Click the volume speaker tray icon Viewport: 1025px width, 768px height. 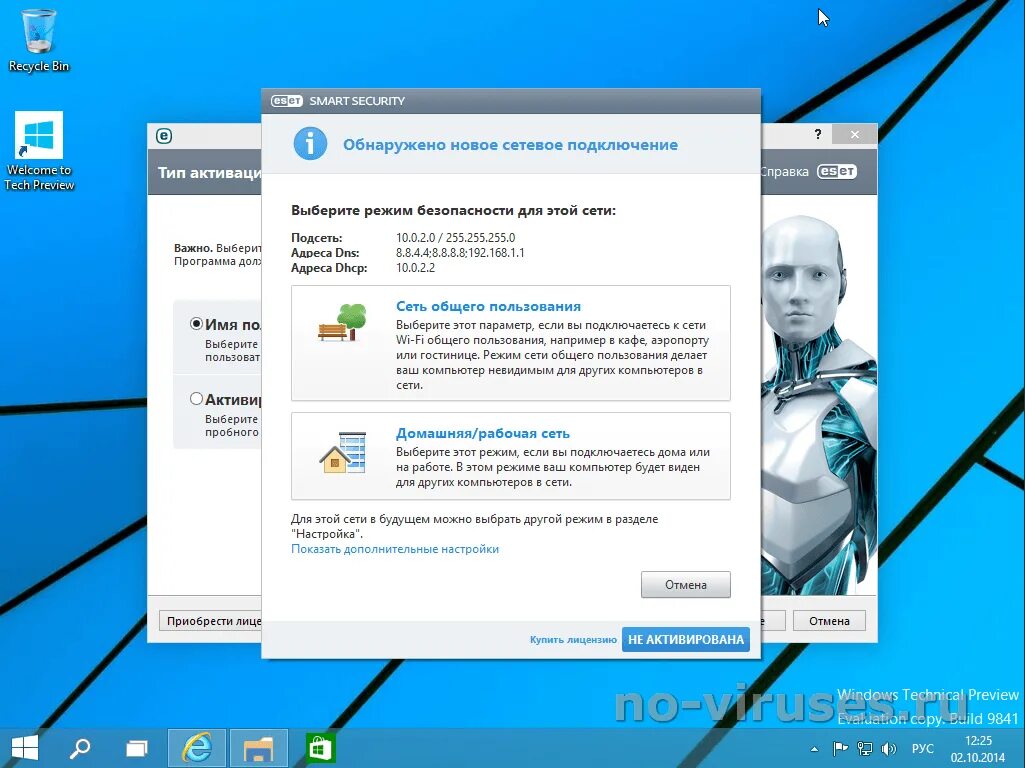point(888,748)
